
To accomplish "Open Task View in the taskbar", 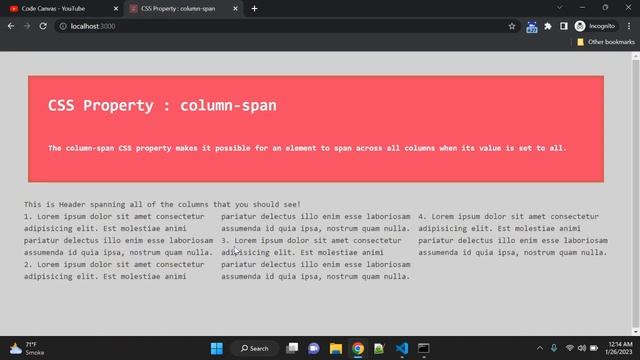I will pos(292,349).
